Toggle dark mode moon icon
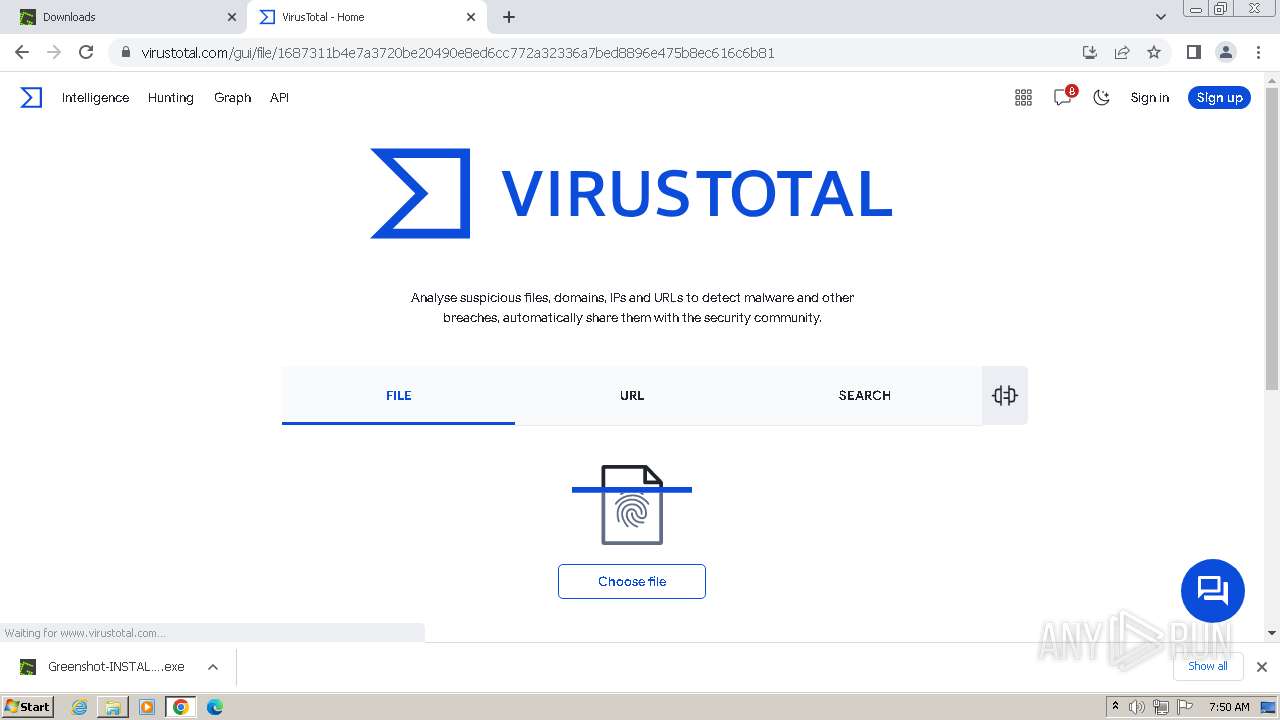The height and width of the screenshot is (720, 1280). click(1101, 97)
